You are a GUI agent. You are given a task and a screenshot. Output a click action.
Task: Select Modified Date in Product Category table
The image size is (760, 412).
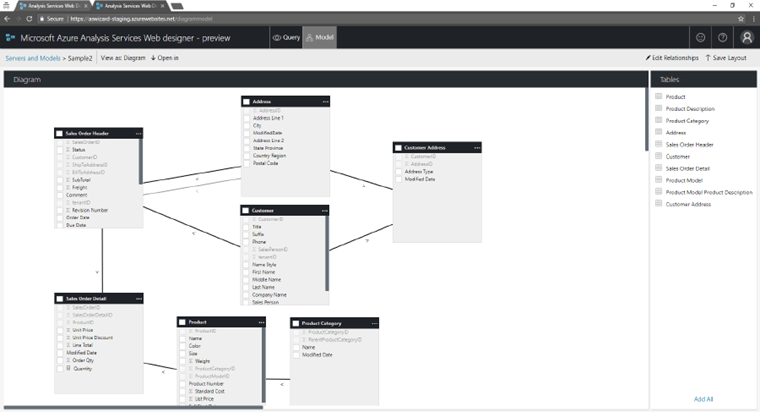click(x=317, y=355)
